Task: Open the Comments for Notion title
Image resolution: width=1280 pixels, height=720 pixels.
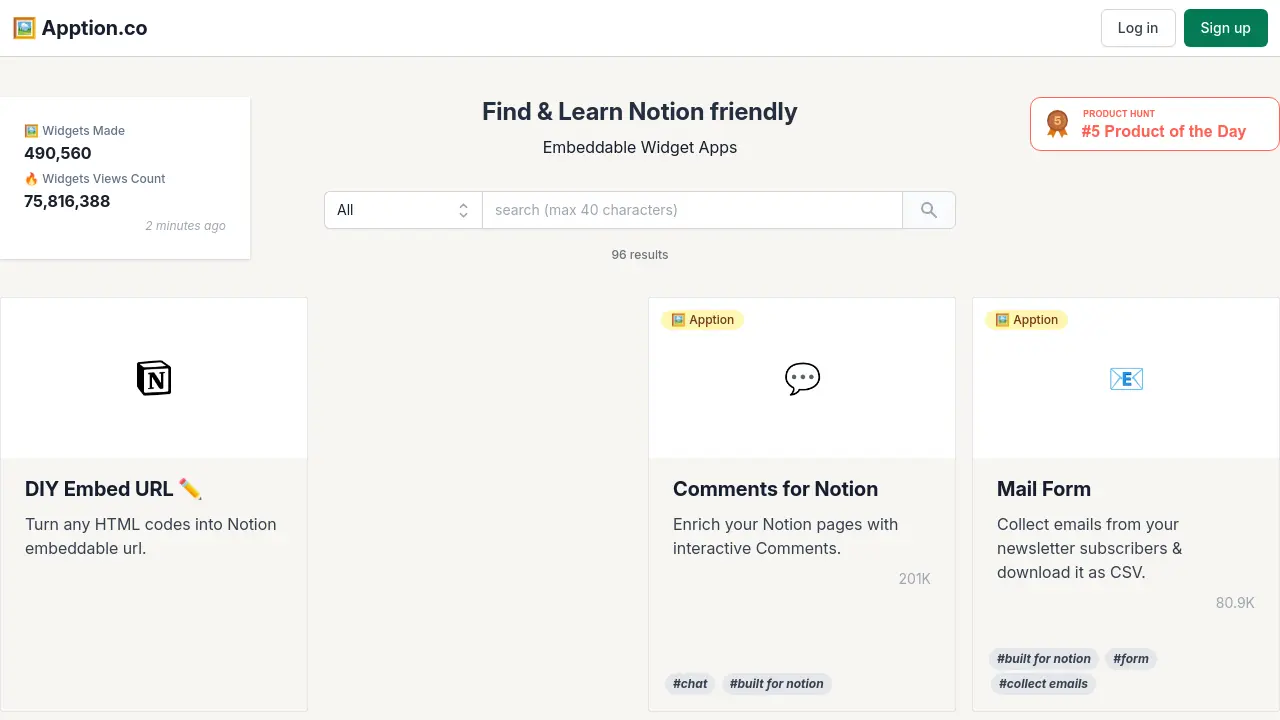Action: (x=775, y=489)
